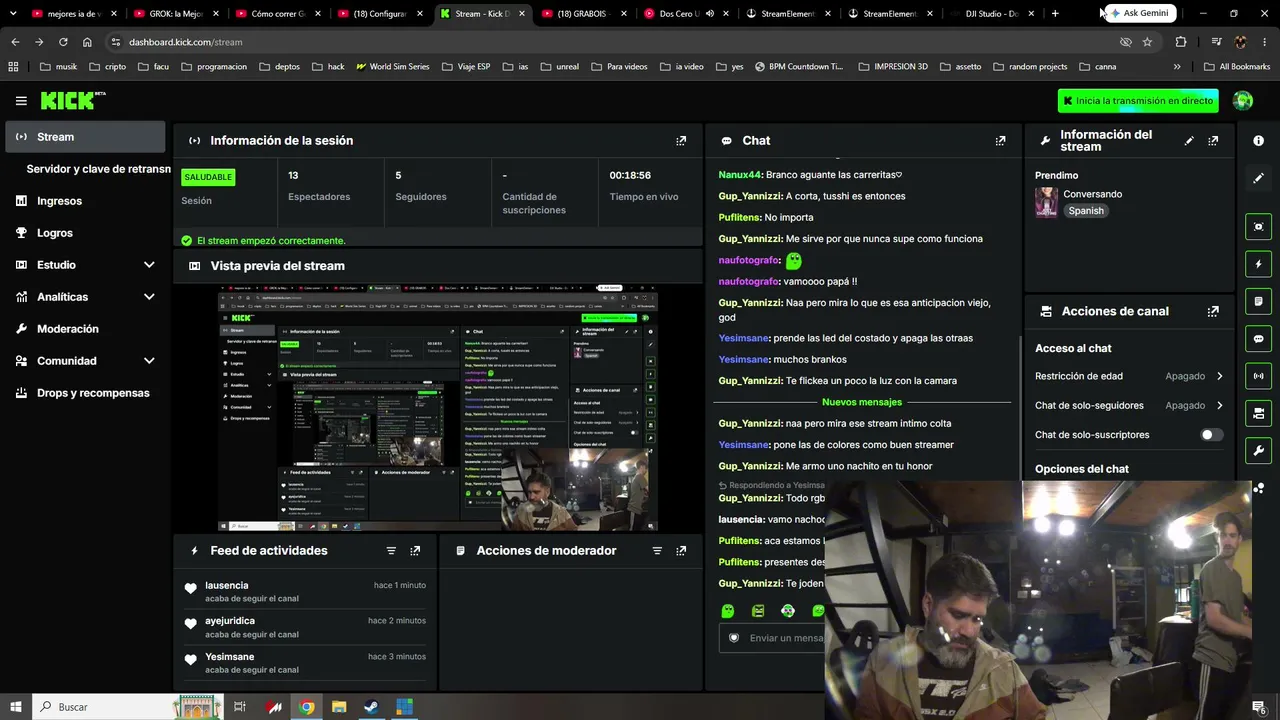Viewport: 1280px width, 720px height.
Task: Toggle chat panel via speech bubble icon
Action: [1258, 339]
